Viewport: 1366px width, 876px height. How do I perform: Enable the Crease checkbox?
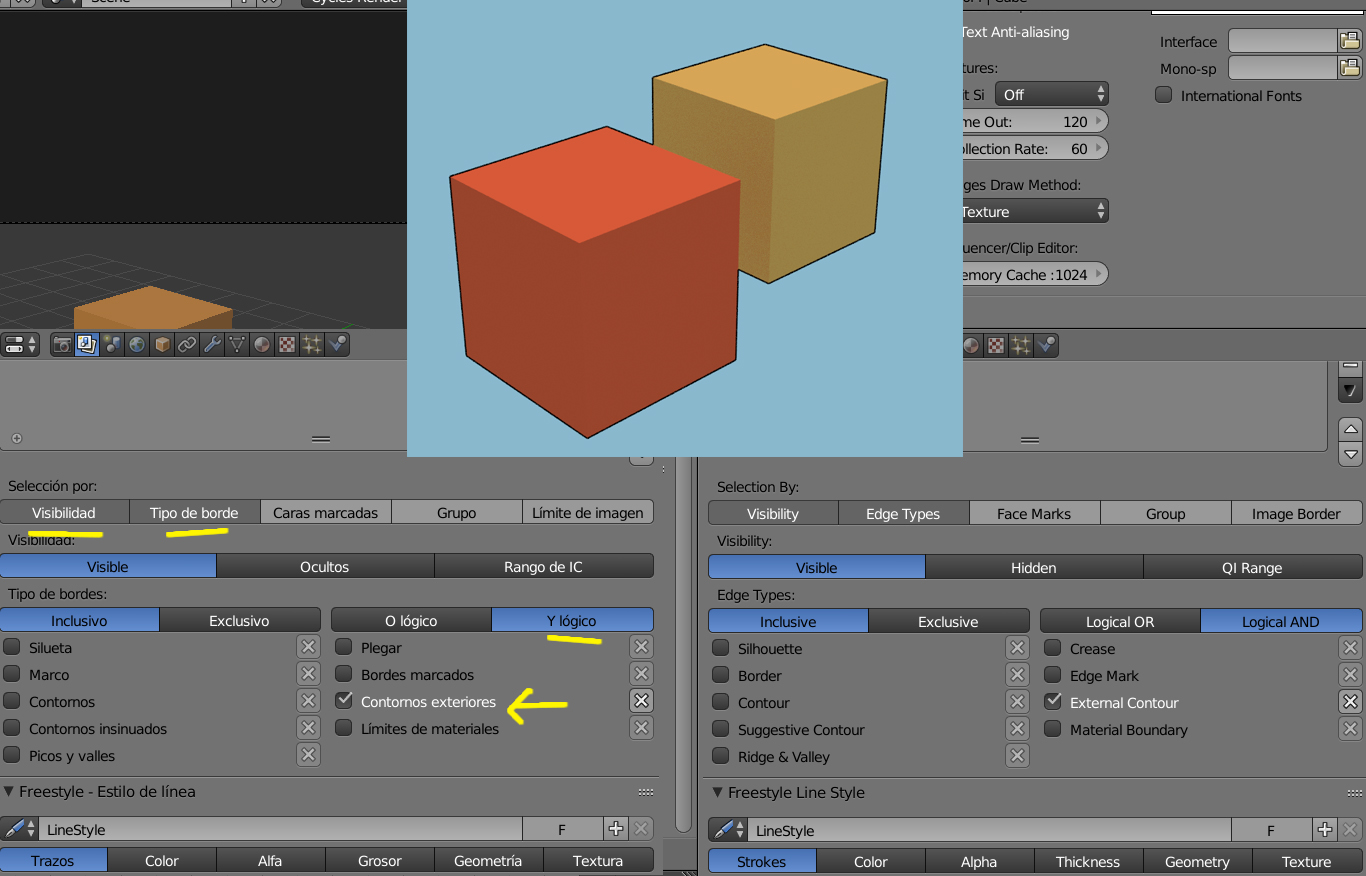(x=1053, y=648)
